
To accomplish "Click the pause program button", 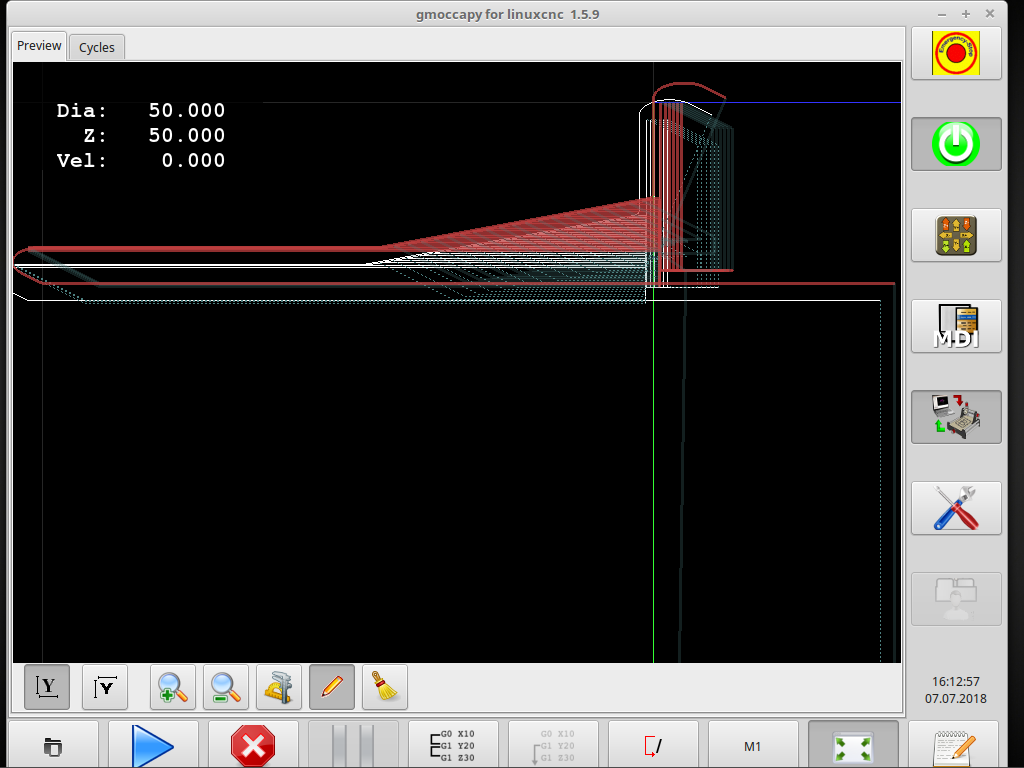I will [353, 745].
